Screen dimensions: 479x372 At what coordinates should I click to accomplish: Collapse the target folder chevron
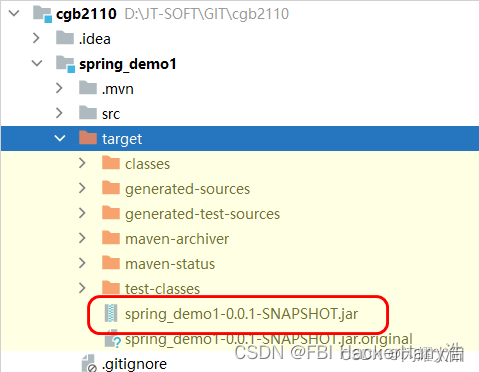point(60,138)
